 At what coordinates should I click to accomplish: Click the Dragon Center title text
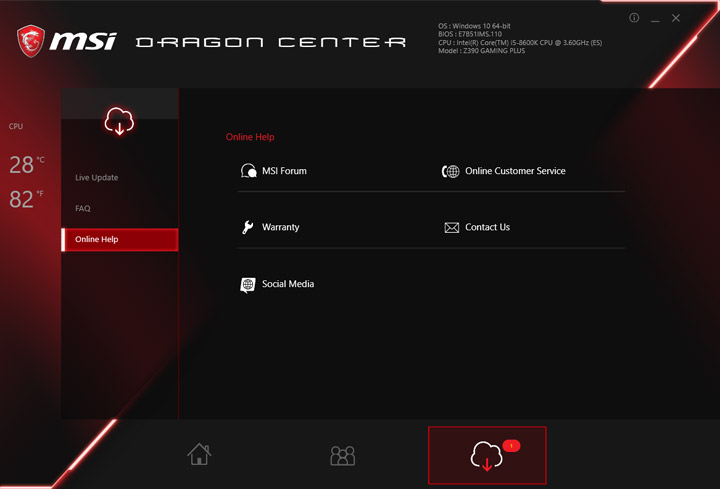pos(271,42)
